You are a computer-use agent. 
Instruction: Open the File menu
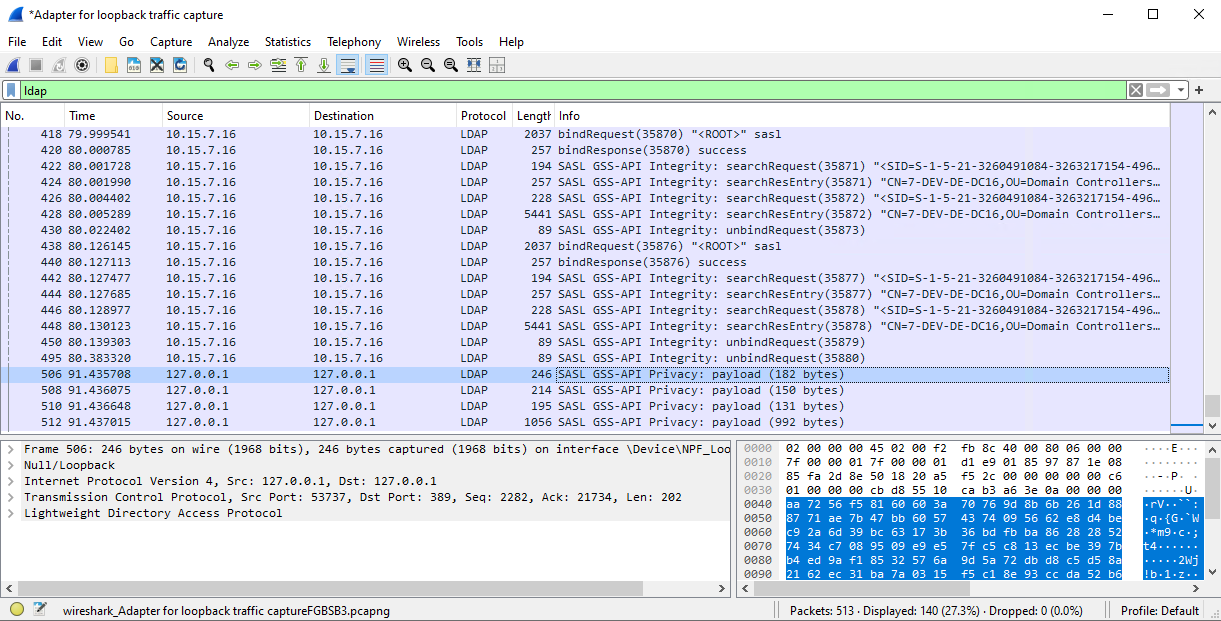[x=17, y=42]
